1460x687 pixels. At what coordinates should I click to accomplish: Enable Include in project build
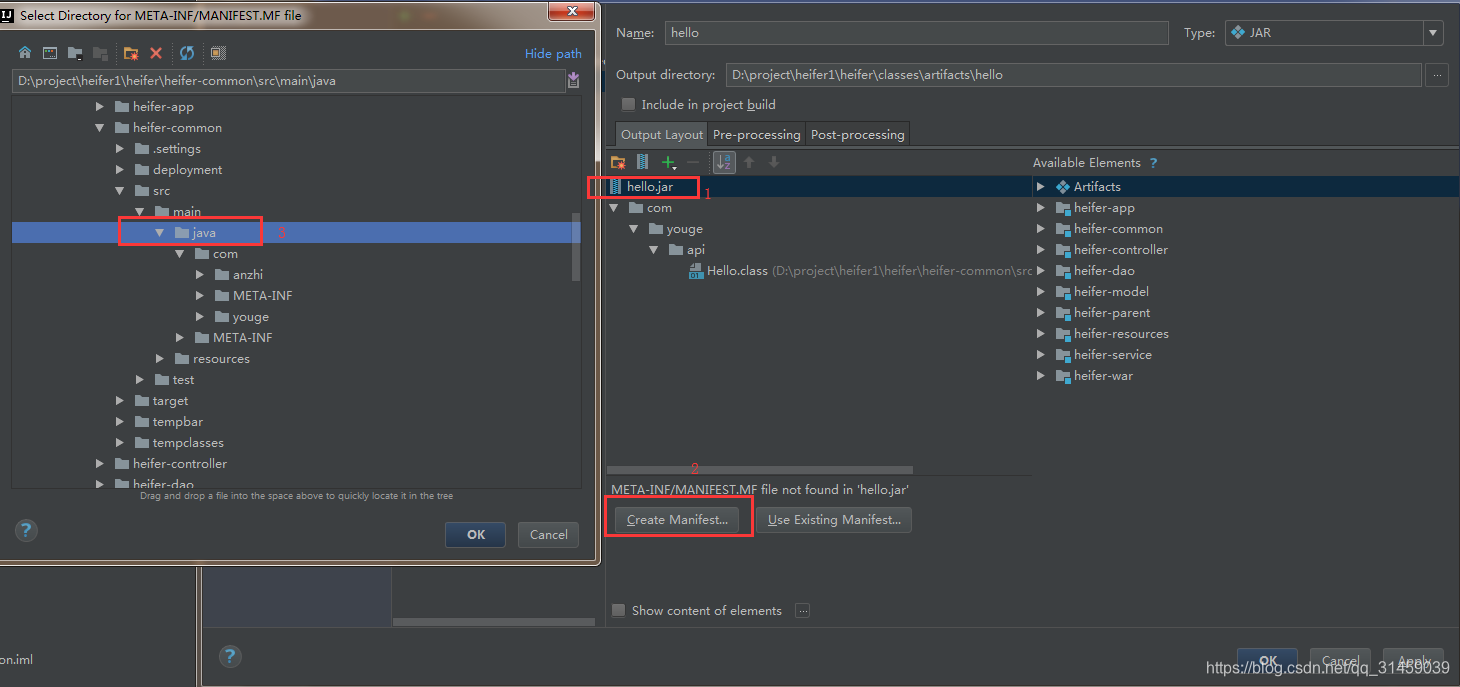[628, 105]
